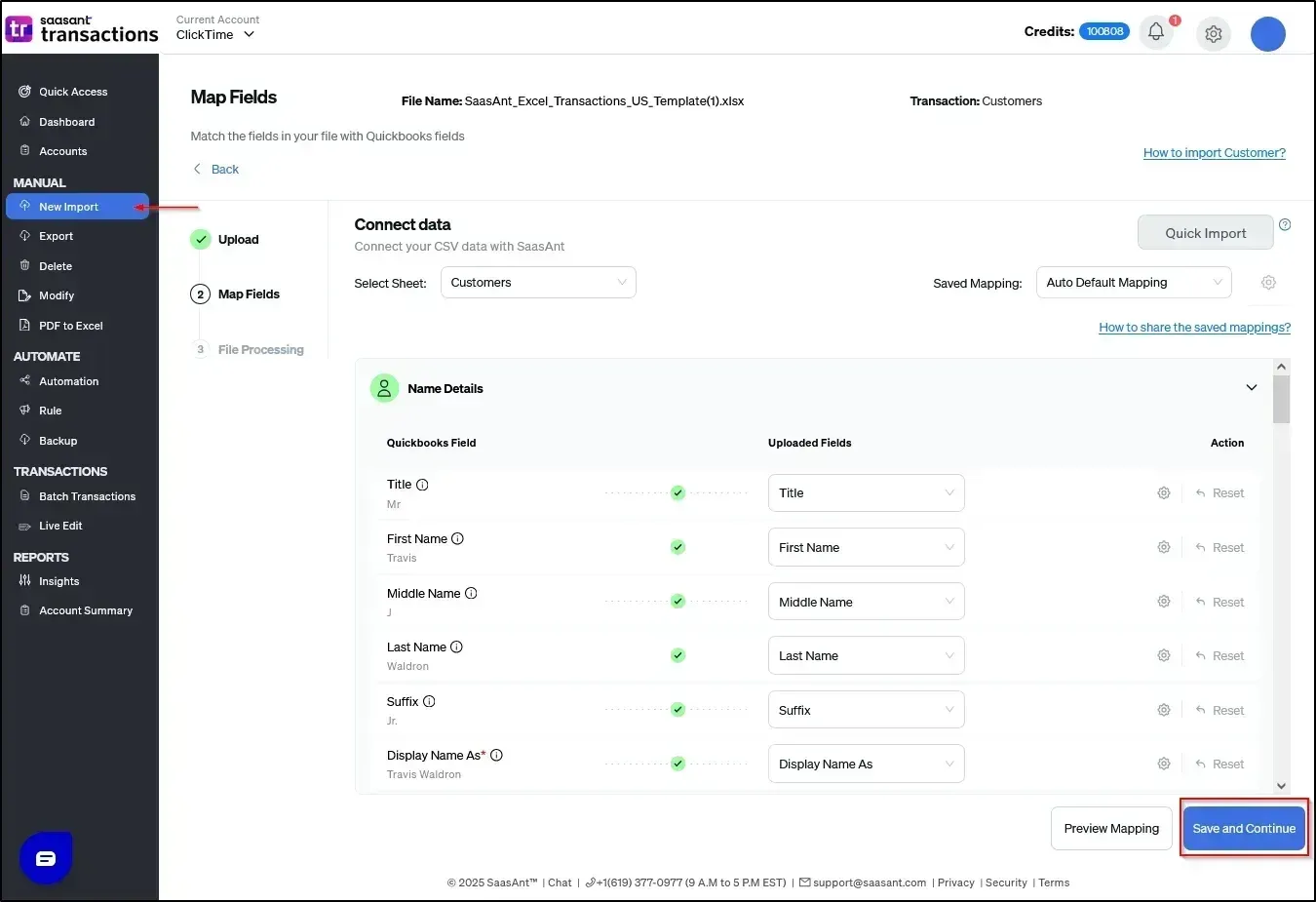The height and width of the screenshot is (902, 1316).
Task: Open Backup in the sidebar
Action: click(58, 441)
